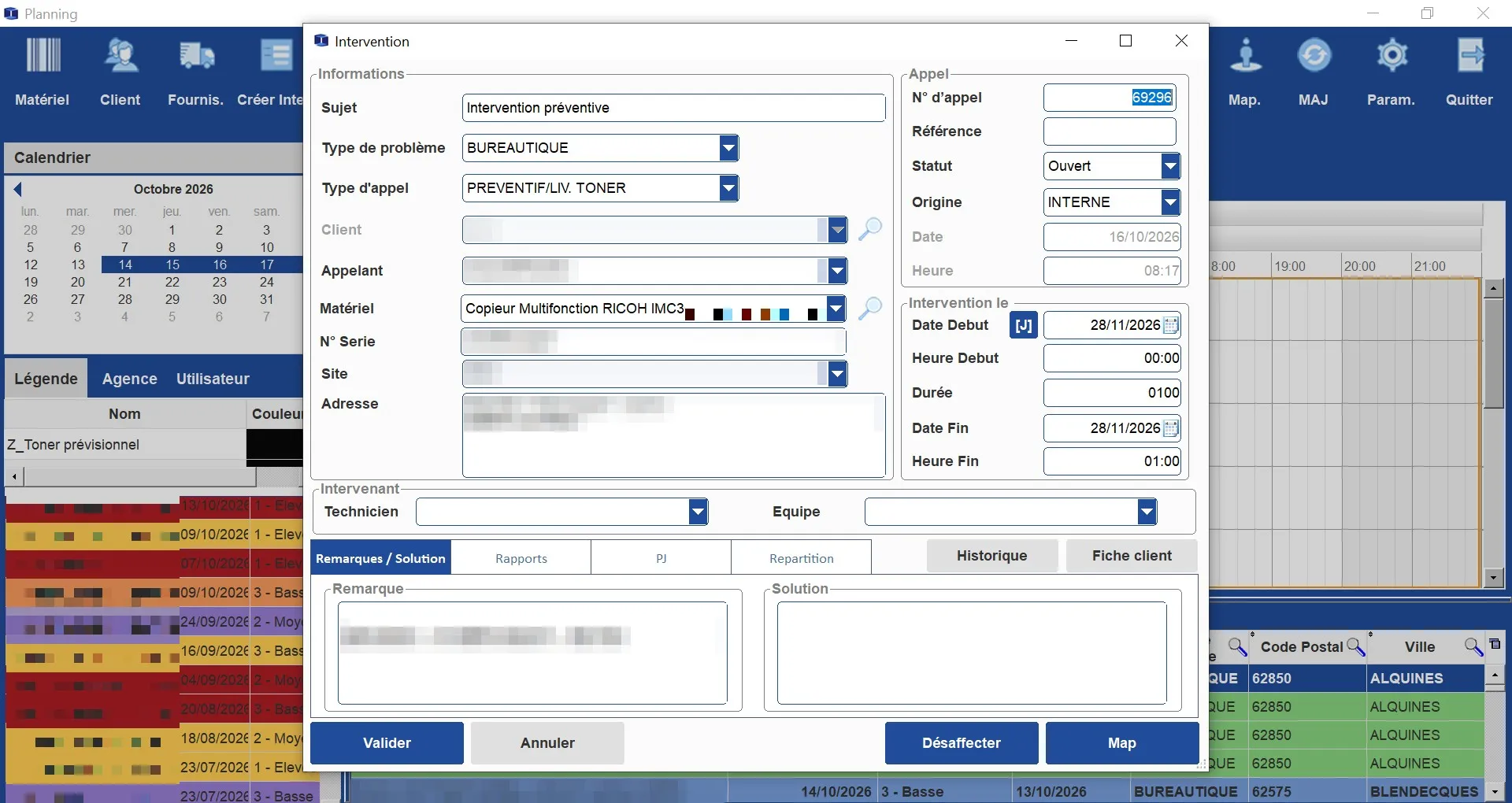This screenshot has width=1512, height=803.
Task: Expand the Client dropdown
Action: [x=837, y=230]
